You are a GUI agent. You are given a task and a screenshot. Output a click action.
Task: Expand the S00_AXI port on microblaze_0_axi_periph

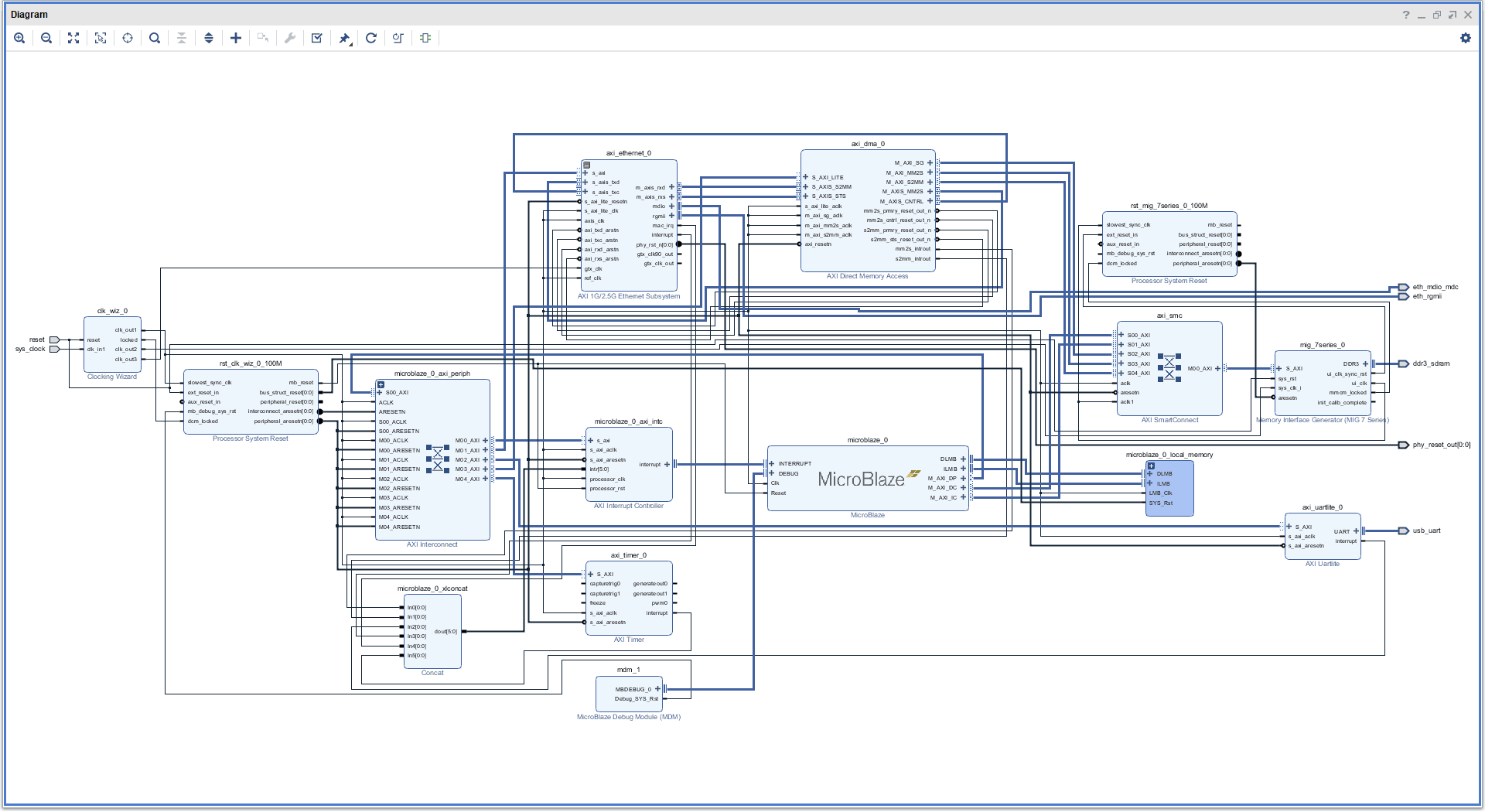point(380,393)
